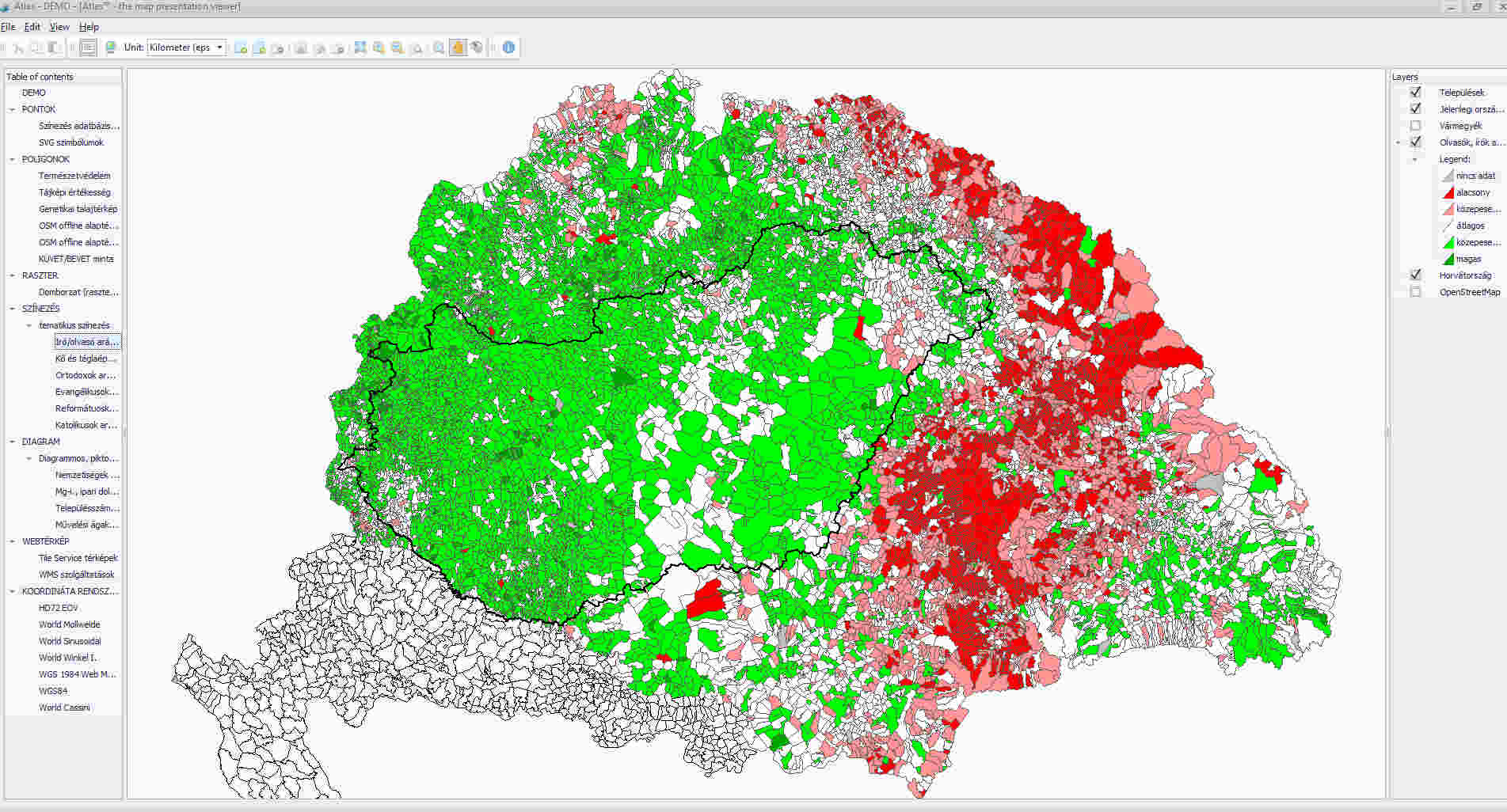Click the Paste icon in the toolbar
This screenshot has width=1507, height=812.
[x=54, y=47]
